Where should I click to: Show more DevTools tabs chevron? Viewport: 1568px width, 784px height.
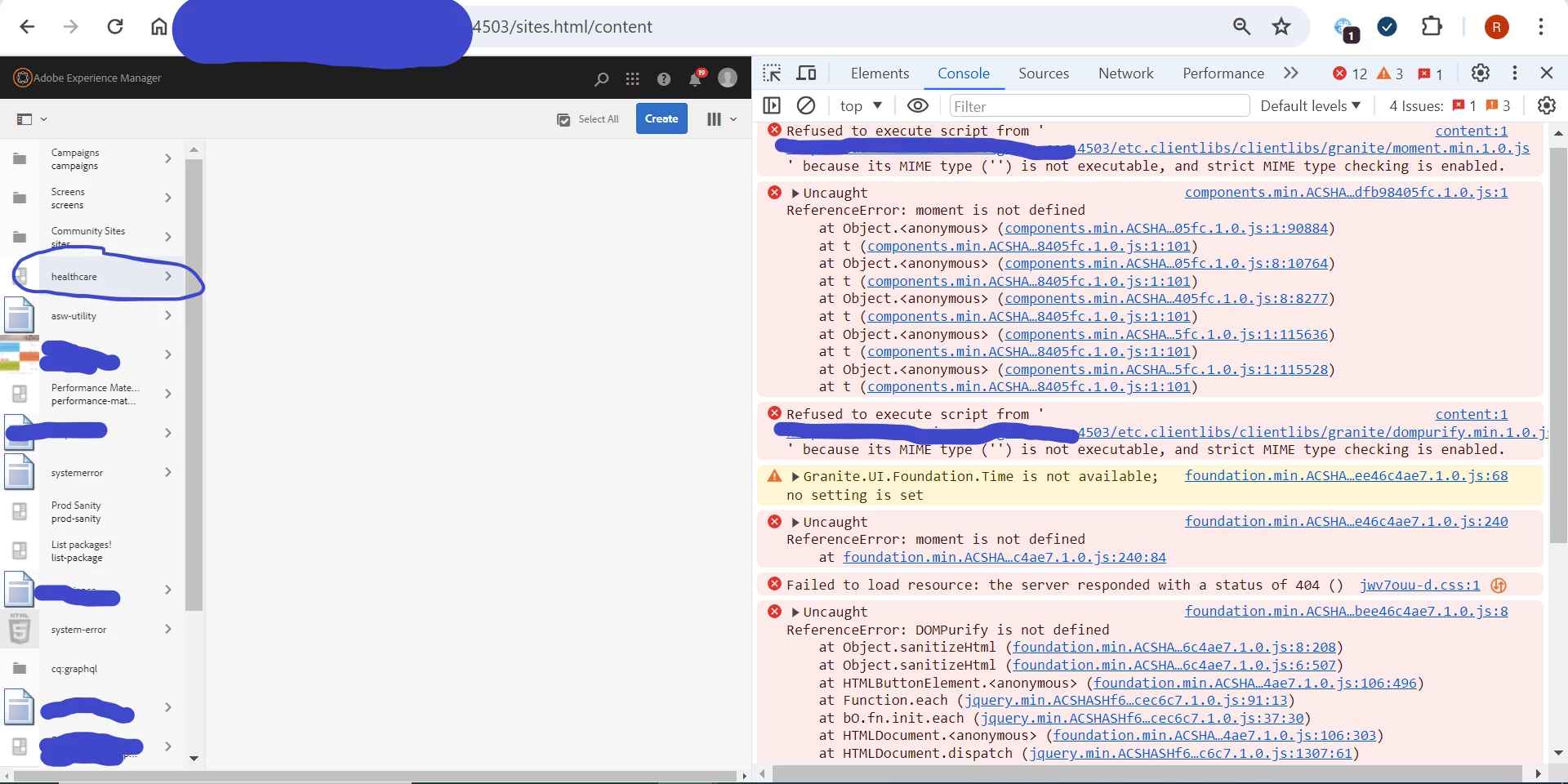pyautogui.click(x=1291, y=73)
